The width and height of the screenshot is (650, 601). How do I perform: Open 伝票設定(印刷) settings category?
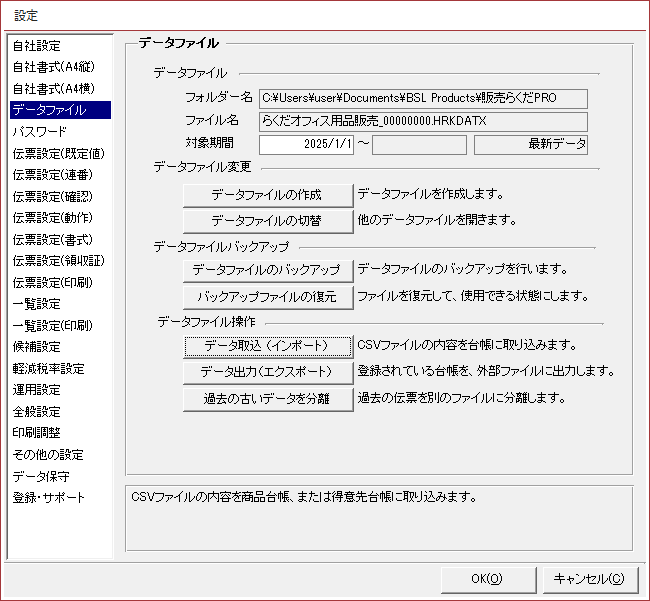coord(53,283)
